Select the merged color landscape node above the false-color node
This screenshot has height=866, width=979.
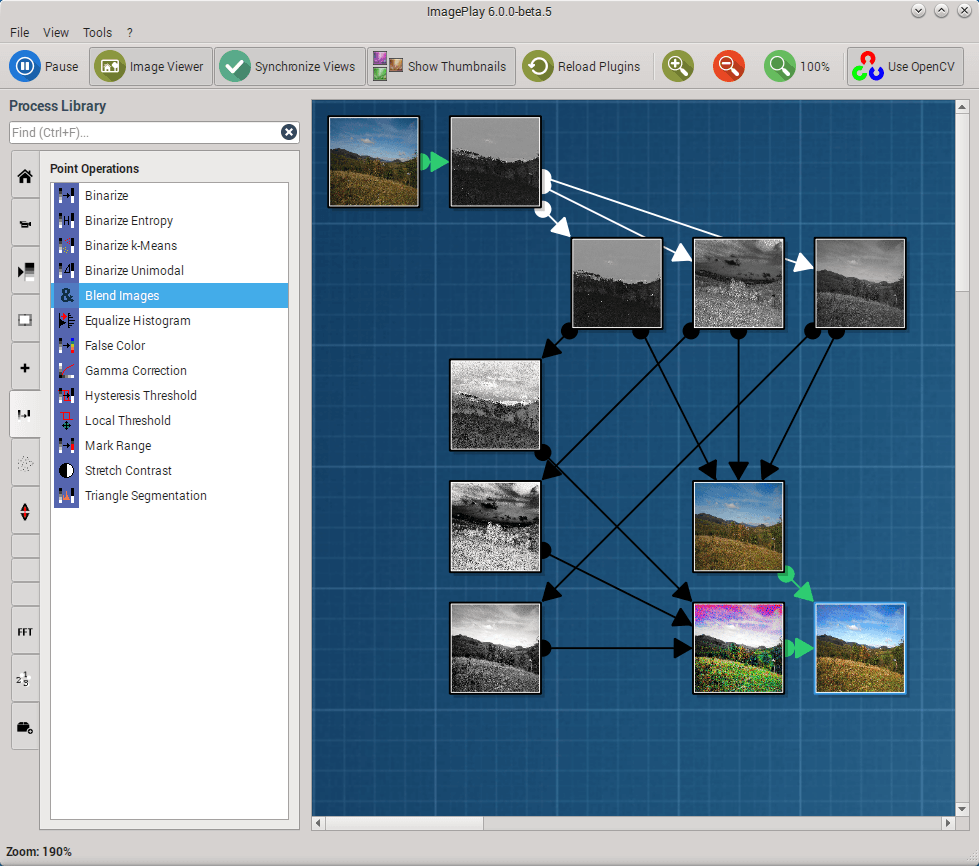coord(738,526)
